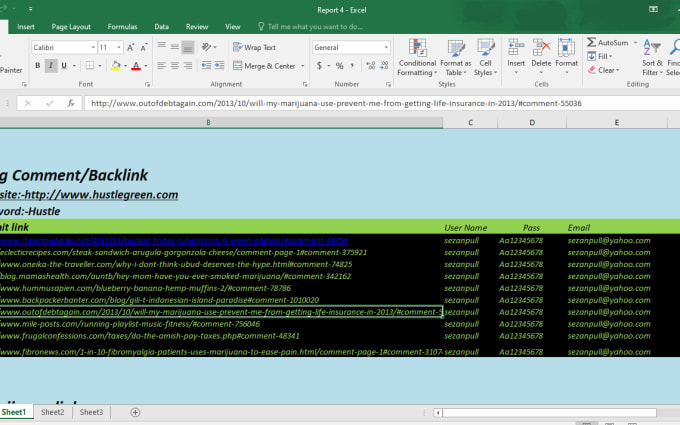The height and width of the screenshot is (425, 680).
Task: Open the Merge & Center dropdown arrow
Action: click(303, 66)
